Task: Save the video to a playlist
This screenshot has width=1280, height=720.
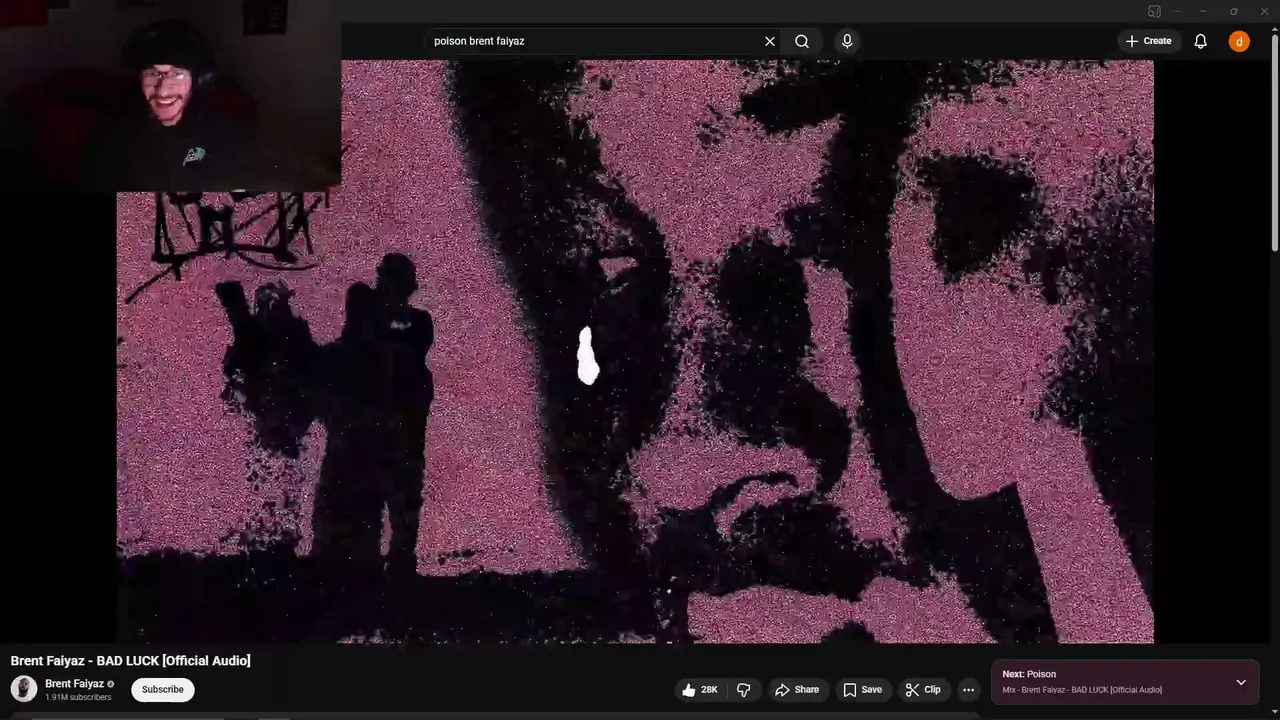Action: click(862, 690)
